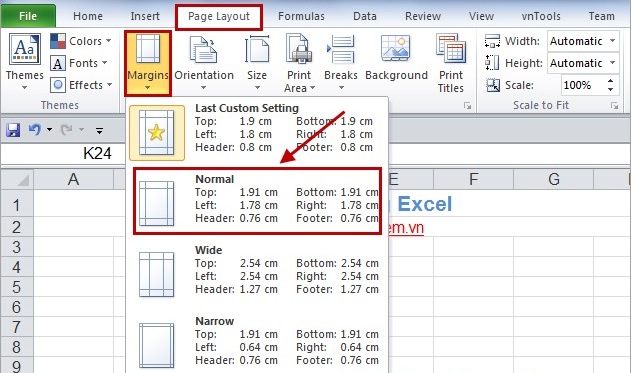Switch to the Insert tab

[145, 16]
